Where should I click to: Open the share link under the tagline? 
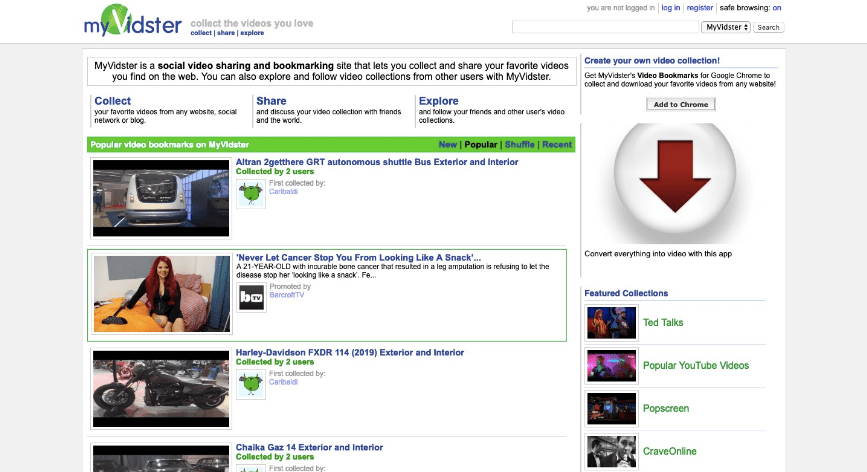pos(226,33)
